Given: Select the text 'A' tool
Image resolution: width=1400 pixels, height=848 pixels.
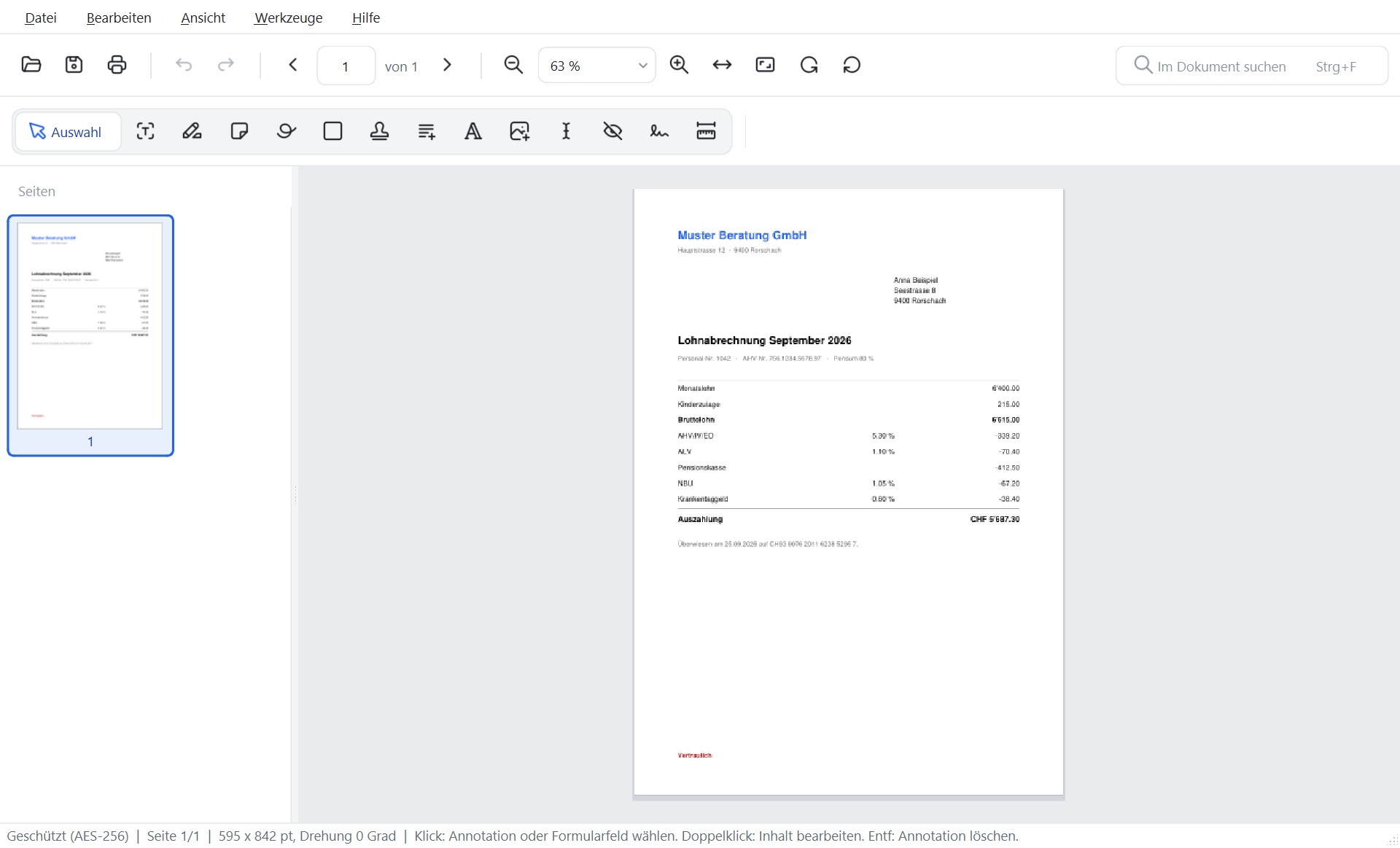Looking at the screenshot, I should [473, 131].
